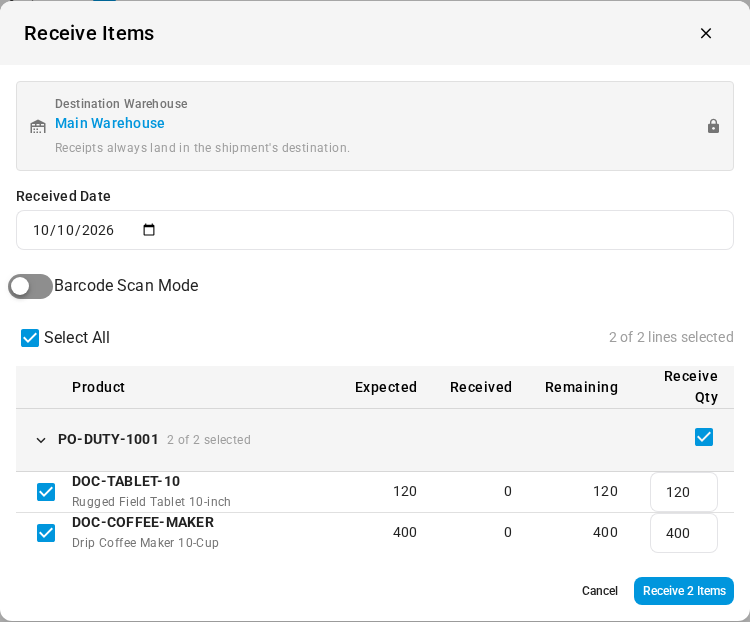Image resolution: width=750 pixels, height=622 pixels.
Task: Click the Expected column header
Action: click(x=386, y=387)
